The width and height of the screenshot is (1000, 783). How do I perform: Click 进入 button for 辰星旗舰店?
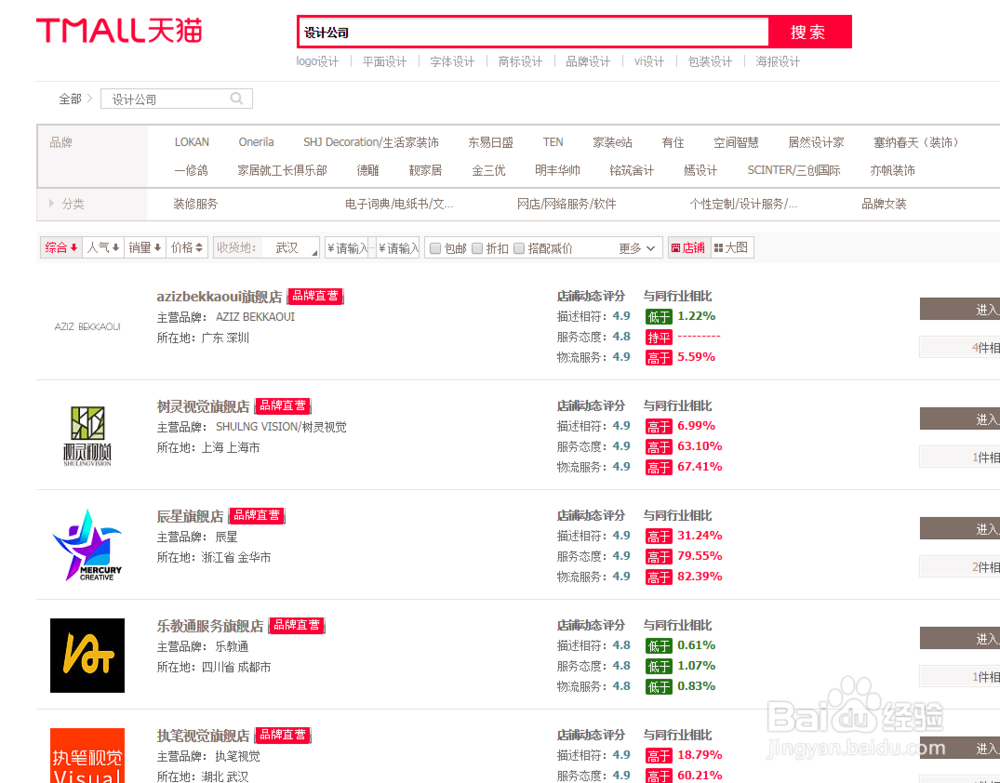pyautogui.click(x=960, y=529)
